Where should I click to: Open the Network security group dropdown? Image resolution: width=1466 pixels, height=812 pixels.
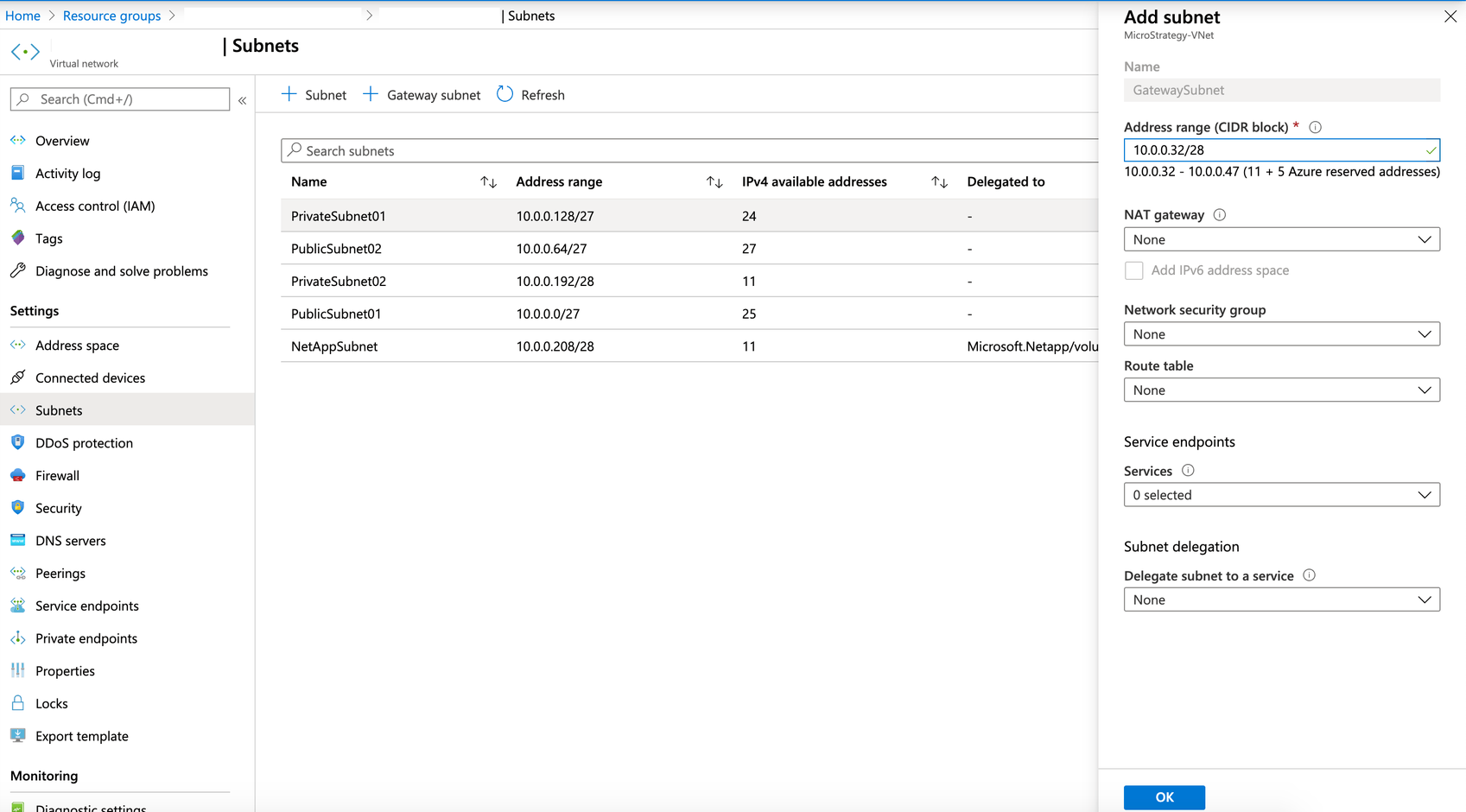point(1281,334)
